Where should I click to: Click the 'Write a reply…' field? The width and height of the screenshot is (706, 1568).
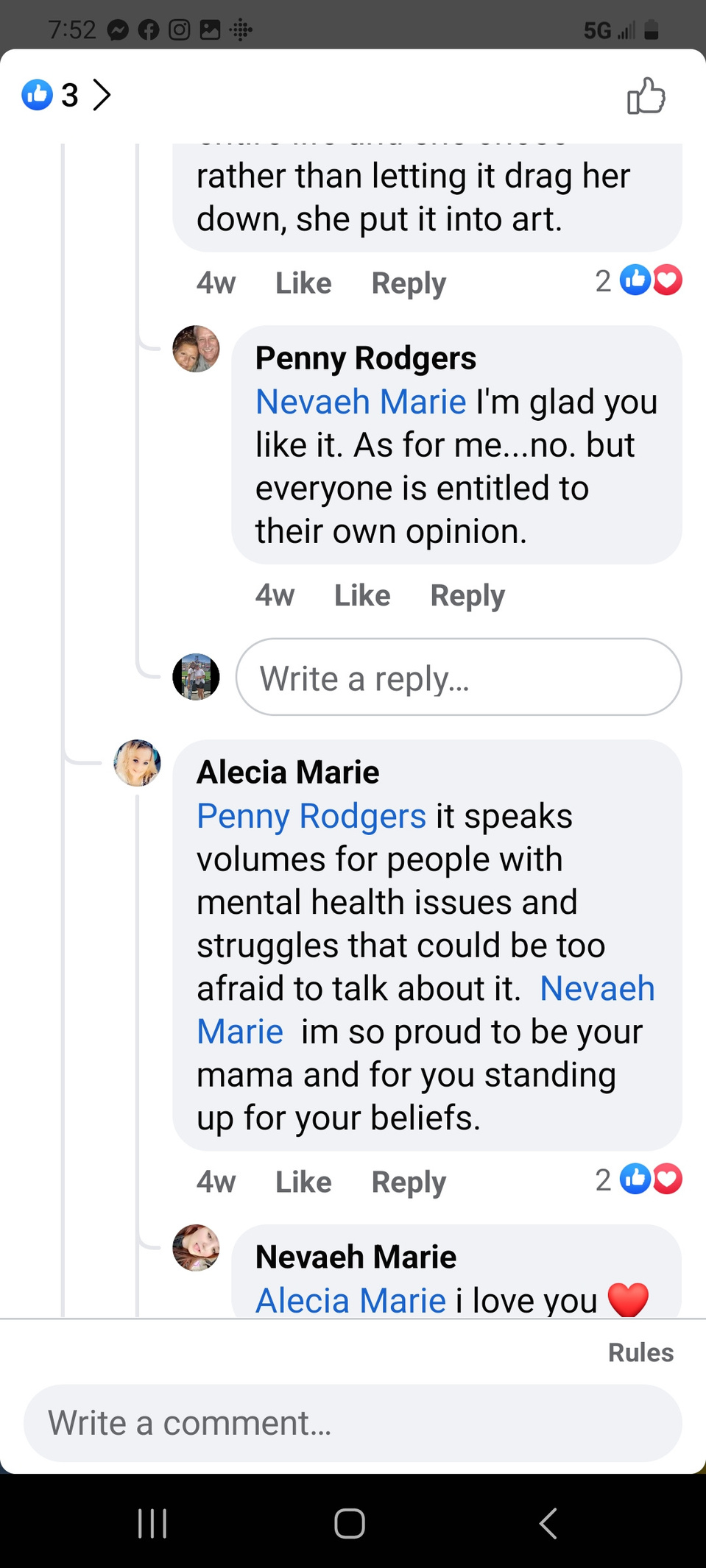tap(459, 677)
